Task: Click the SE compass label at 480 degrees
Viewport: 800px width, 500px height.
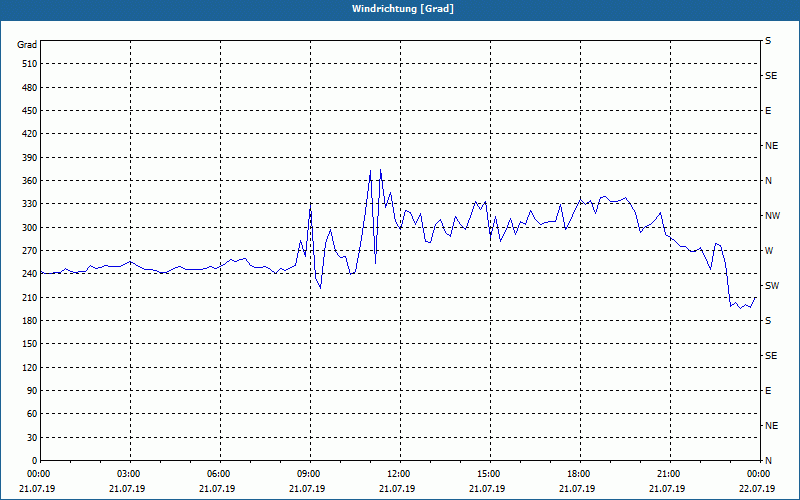Action: pyautogui.click(x=771, y=76)
